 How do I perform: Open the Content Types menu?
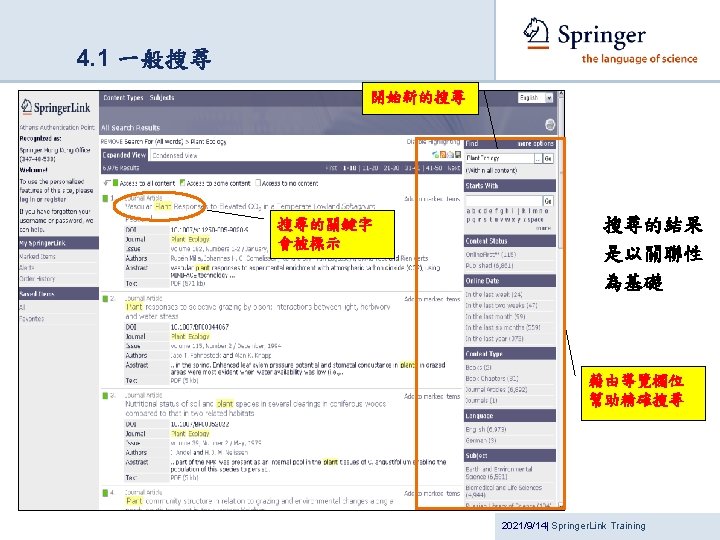123,97
